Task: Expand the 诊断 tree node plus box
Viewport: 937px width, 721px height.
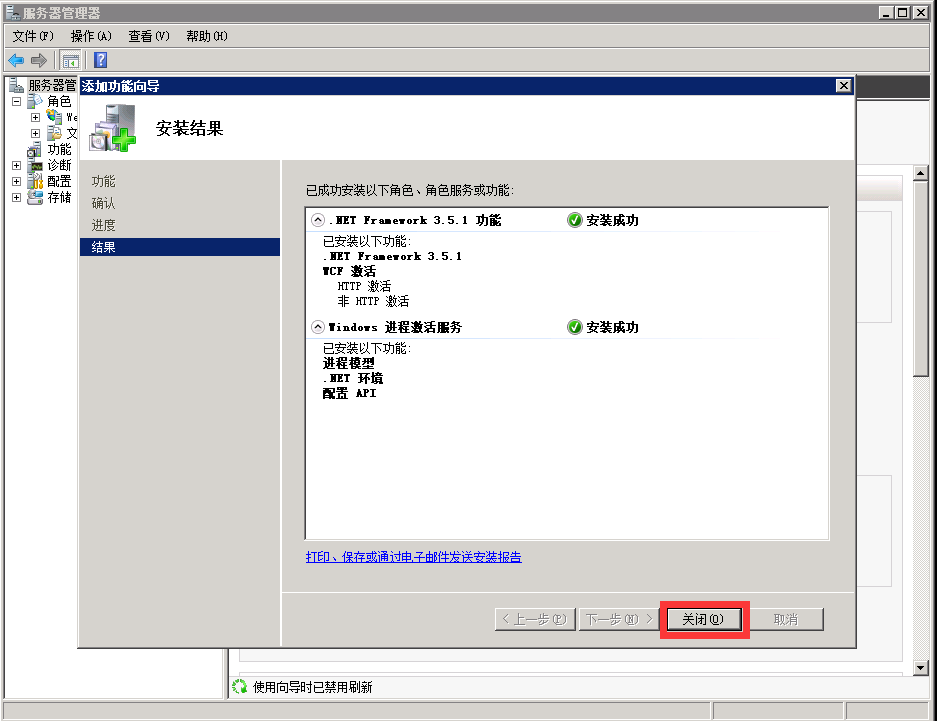Action: 16,165
